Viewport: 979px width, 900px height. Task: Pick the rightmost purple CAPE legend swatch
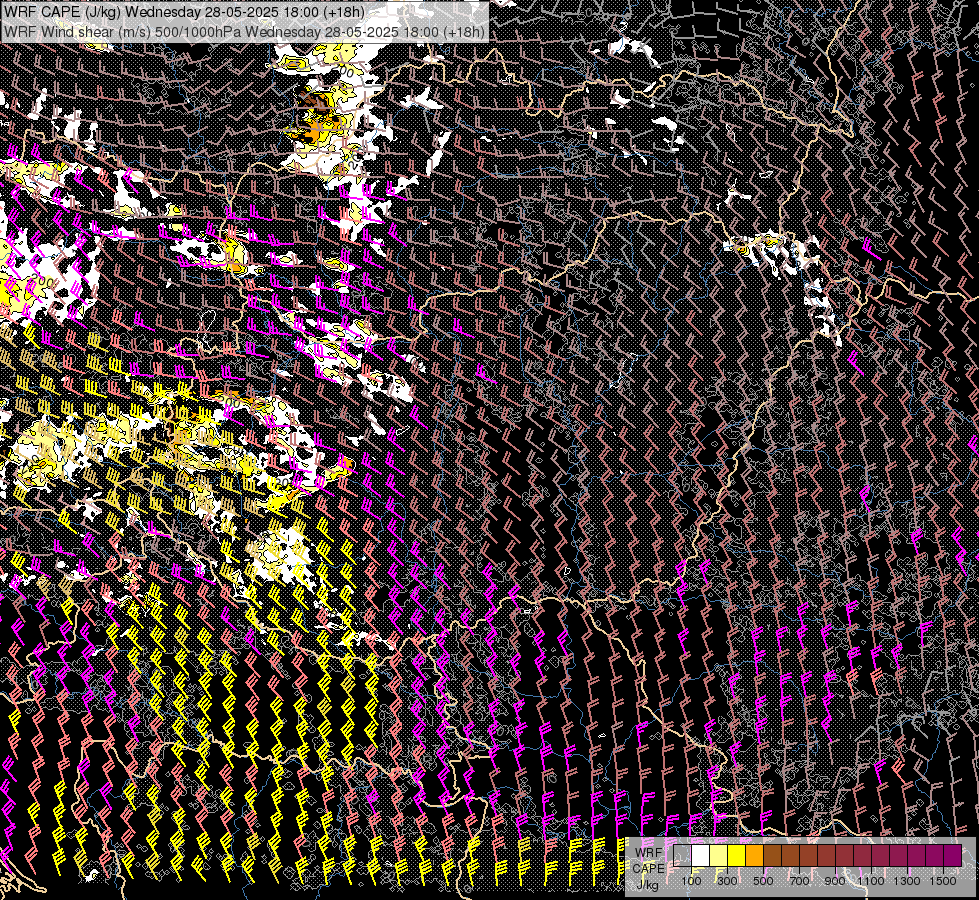click(952, 855)
